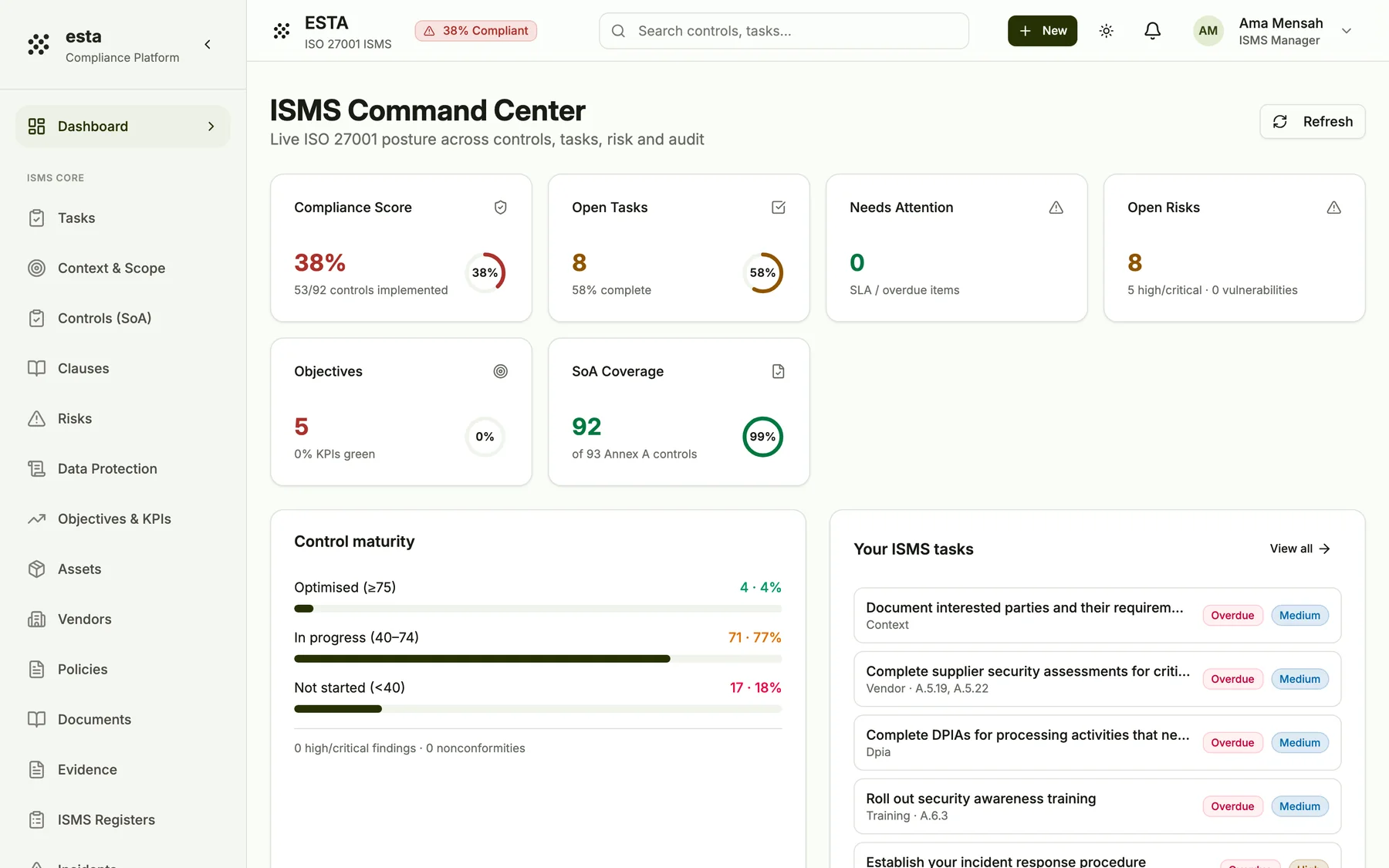Open ISMS Registers
Viewport: 1389px width, 868px height.
click(123, 820)
